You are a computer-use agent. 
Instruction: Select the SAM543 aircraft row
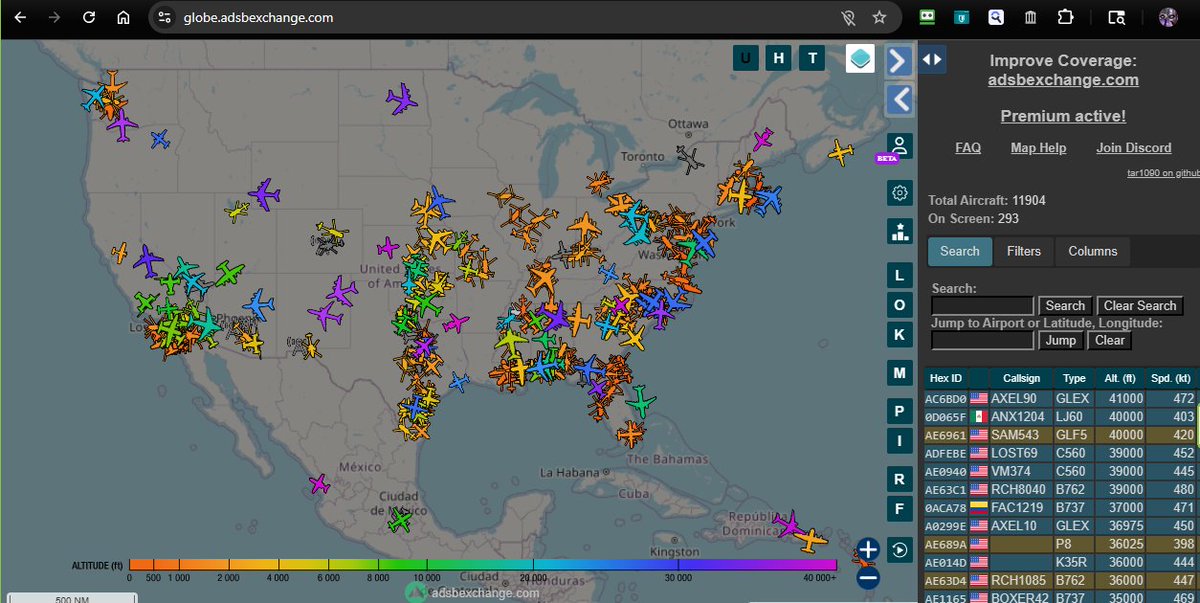coord(1061,435)
